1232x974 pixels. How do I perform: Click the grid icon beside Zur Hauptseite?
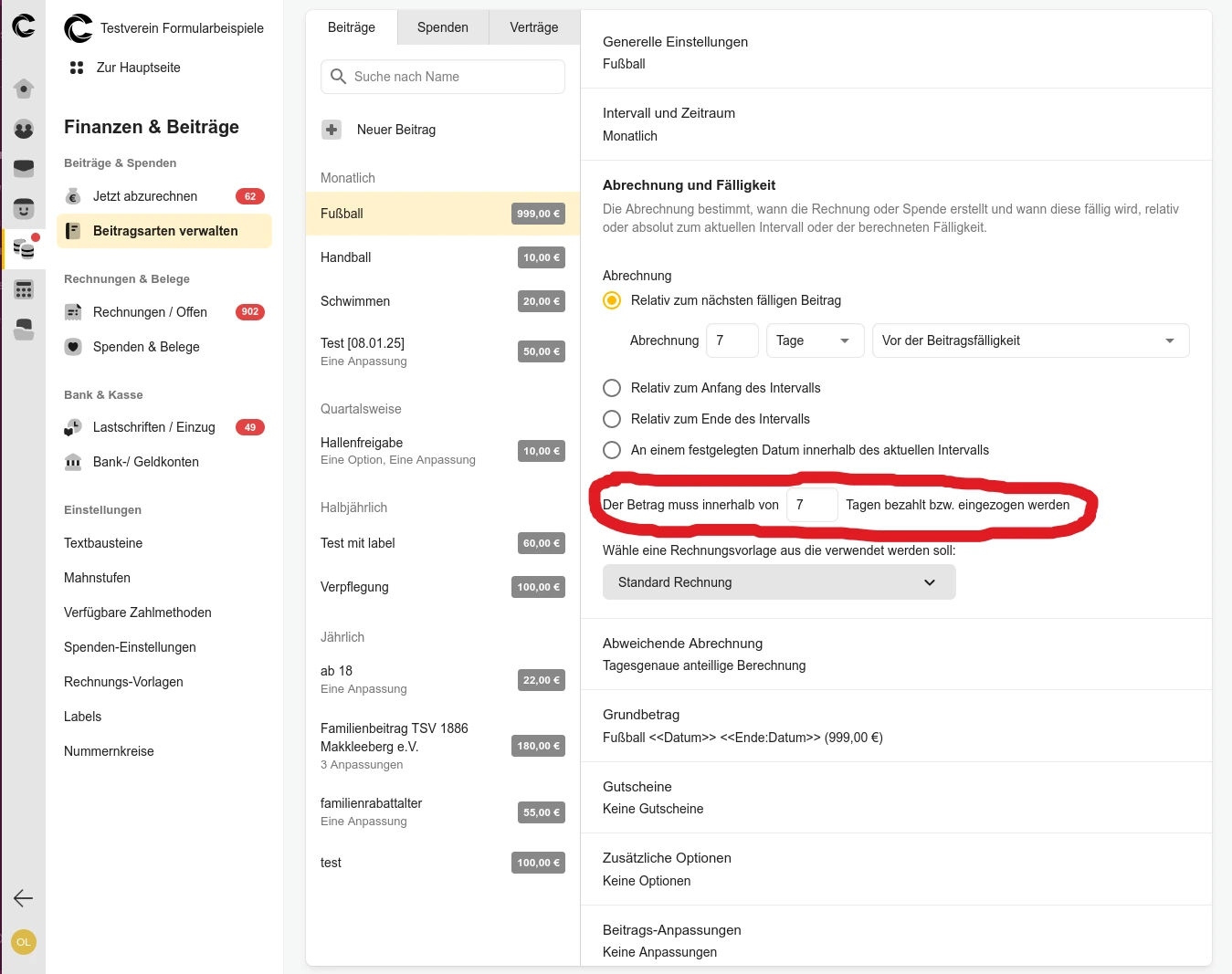tap(77, 68)
